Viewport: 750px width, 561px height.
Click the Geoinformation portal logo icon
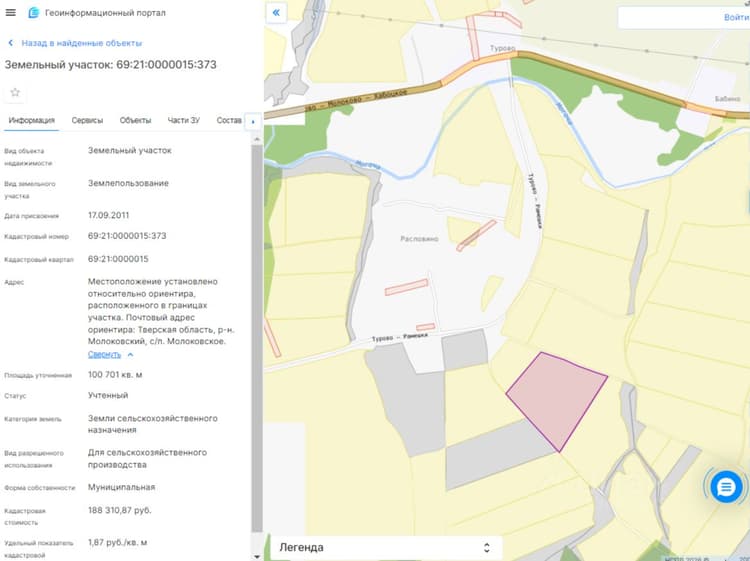(33, 12)
